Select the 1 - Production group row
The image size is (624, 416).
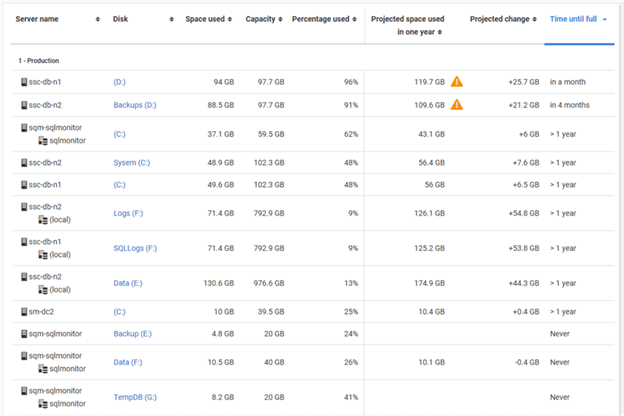312,61
